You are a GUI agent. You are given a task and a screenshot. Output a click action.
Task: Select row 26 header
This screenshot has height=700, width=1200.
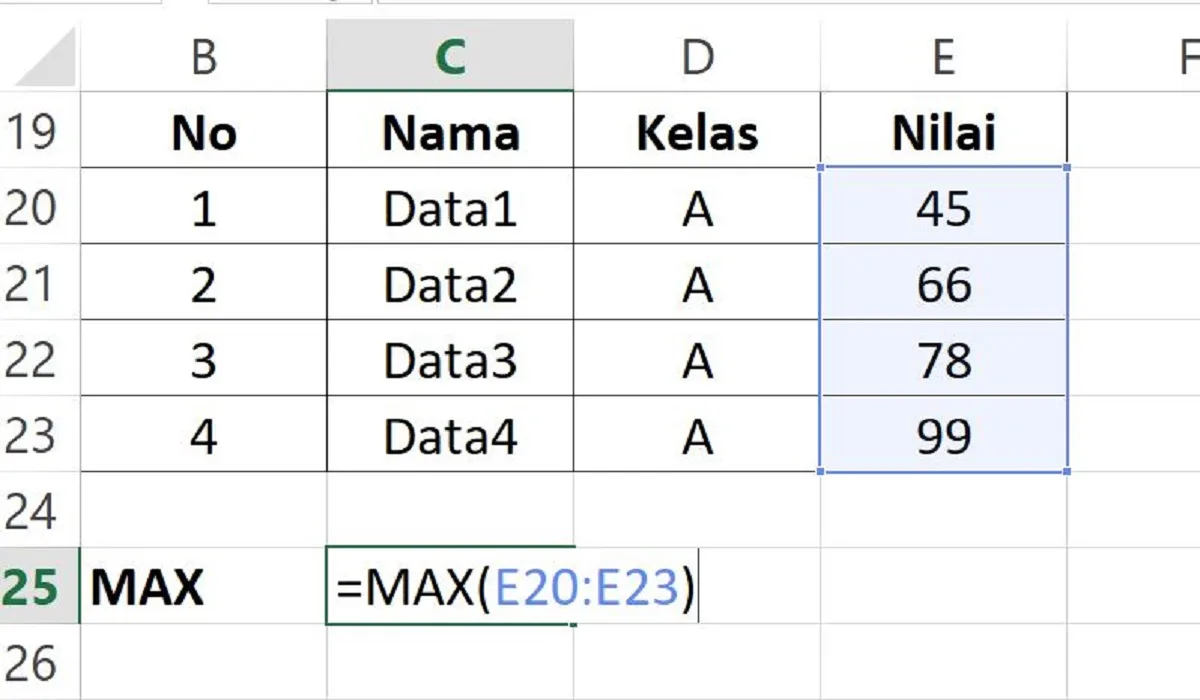(40, 662)
